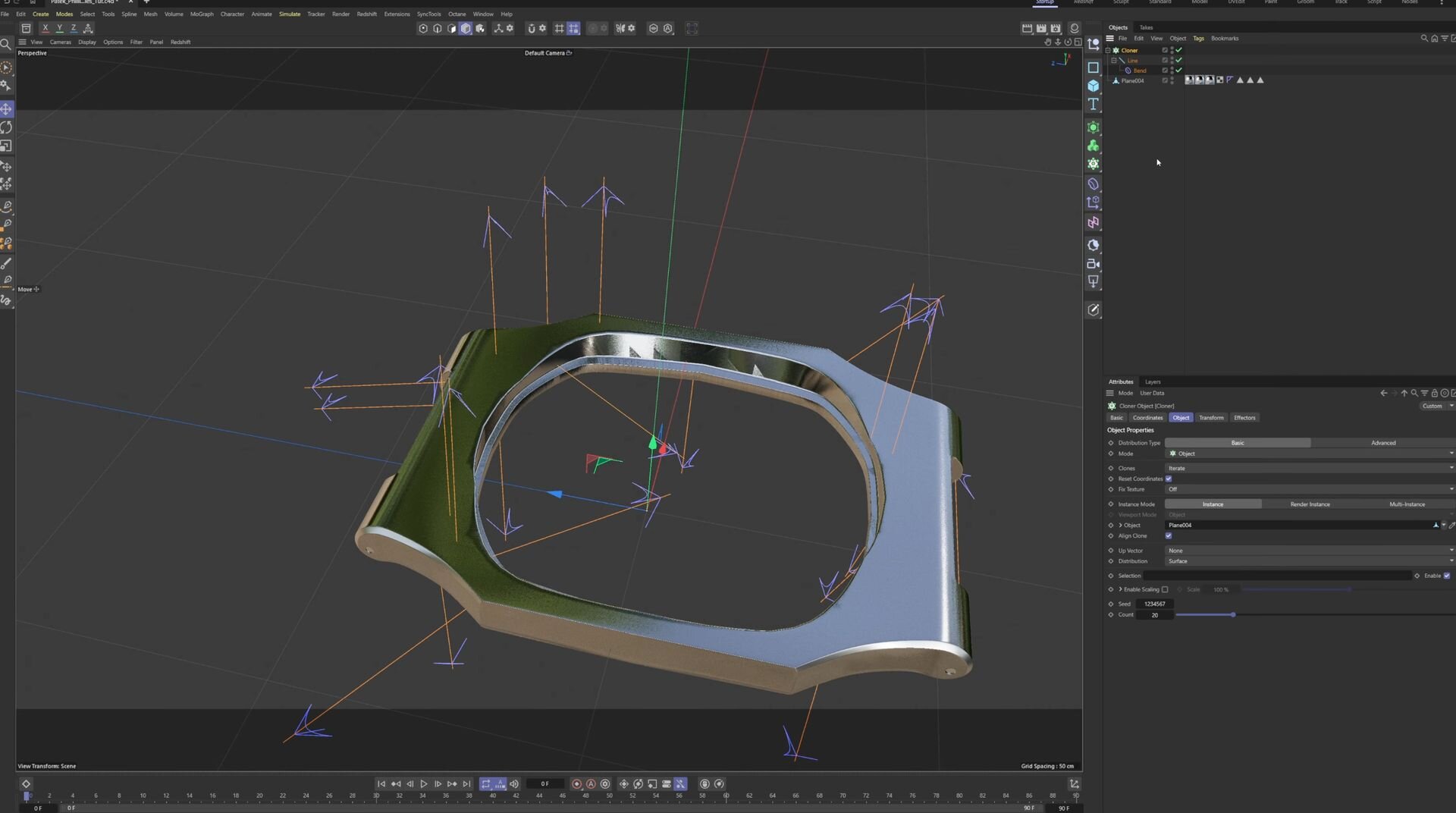Click the Play forward button

click(x=424, y=784)
